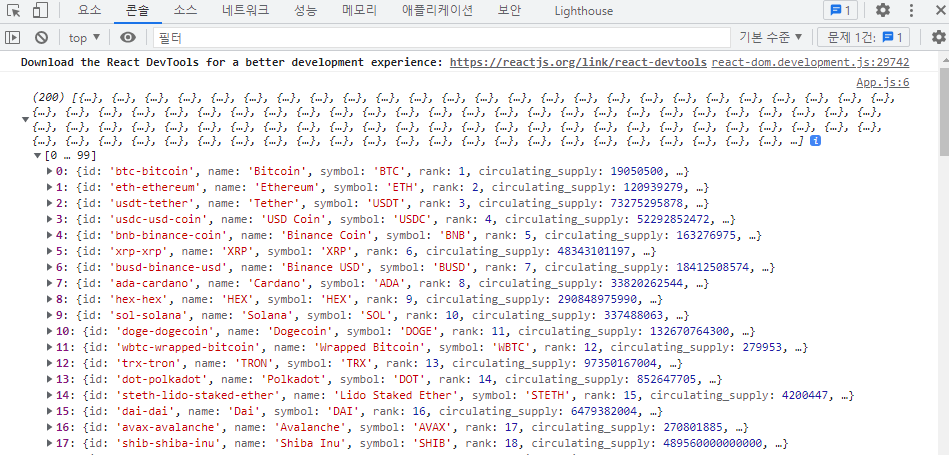949x455 pixels.
Task: Toggle the device toolbar icon
Action: [x=40, y=10]
